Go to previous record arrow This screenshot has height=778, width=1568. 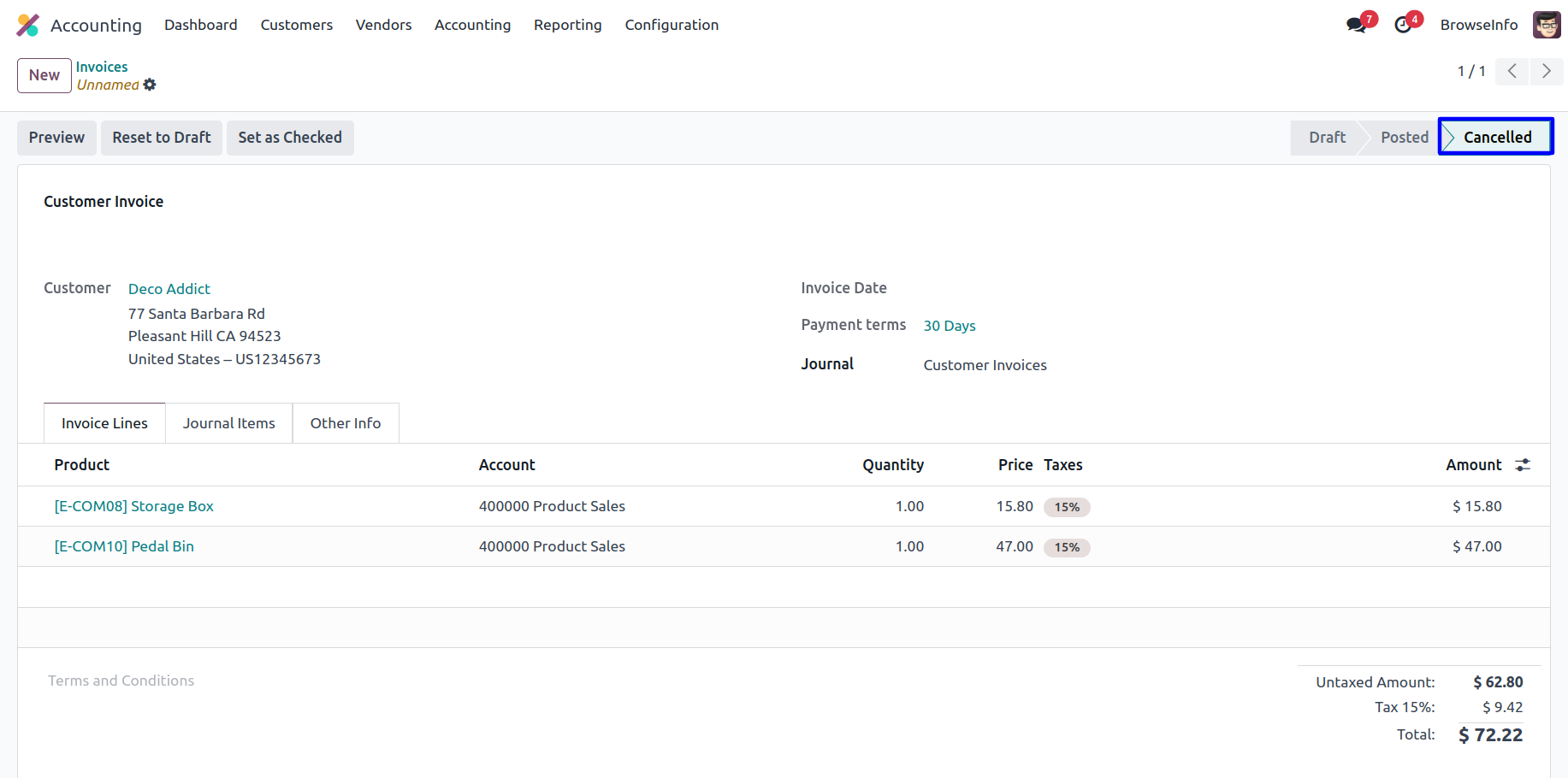1512,71
